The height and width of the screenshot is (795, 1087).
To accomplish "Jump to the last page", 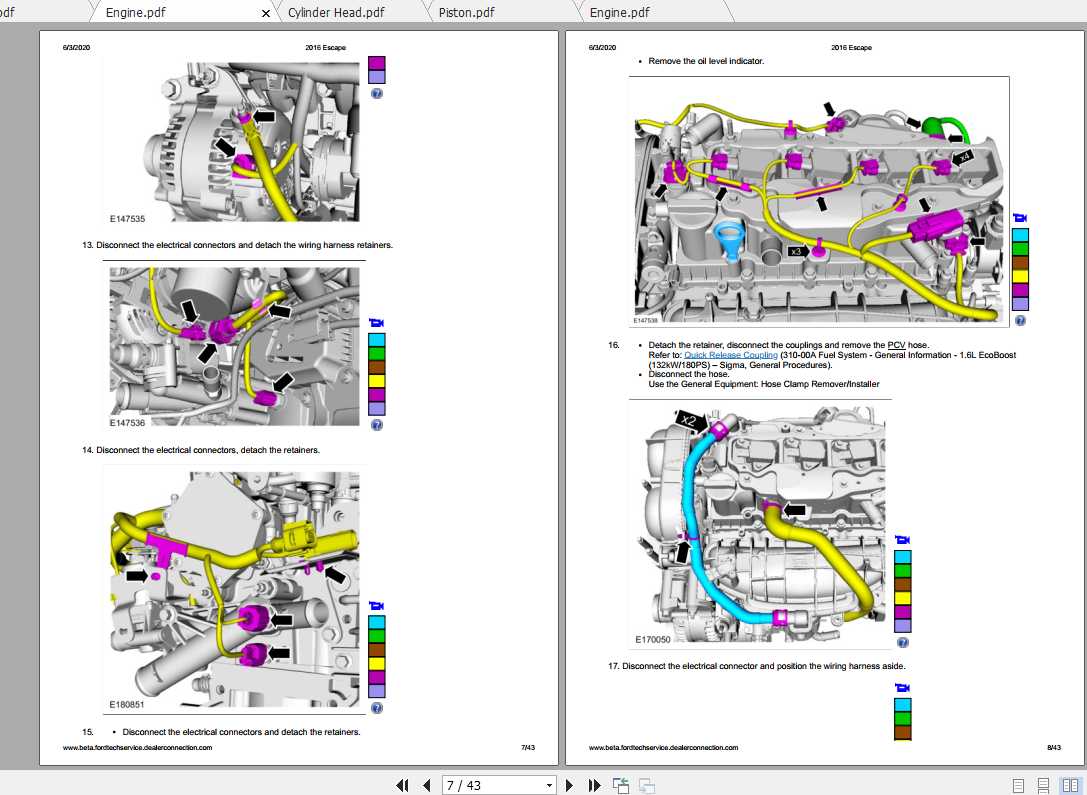I will pyautogui.click(x=594, y=786).
